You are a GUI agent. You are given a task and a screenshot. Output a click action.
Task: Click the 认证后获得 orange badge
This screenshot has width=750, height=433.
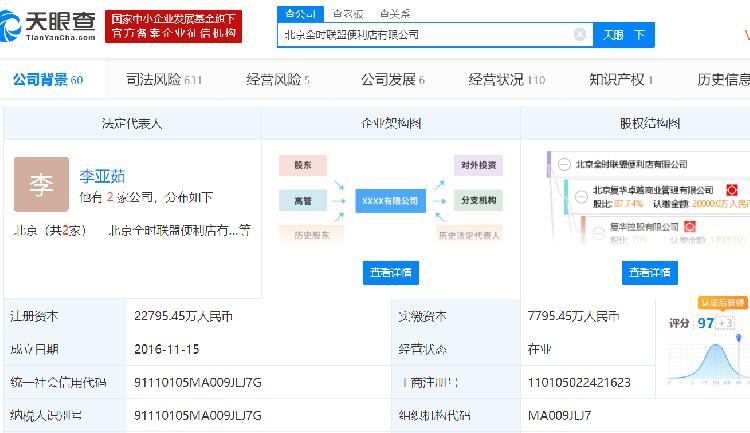[722, 302]
